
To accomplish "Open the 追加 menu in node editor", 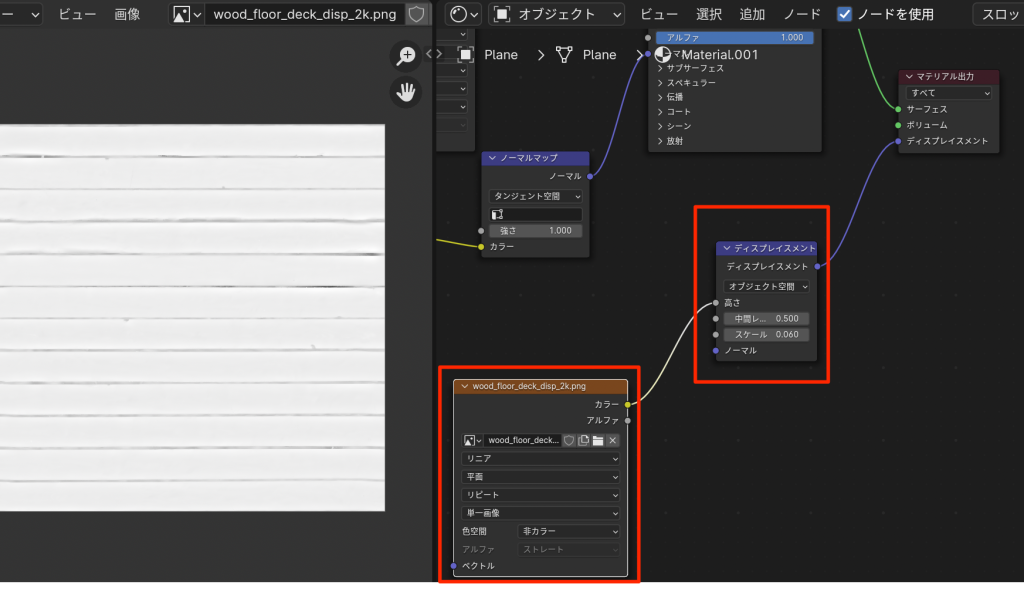I will [x=752, y=14].
